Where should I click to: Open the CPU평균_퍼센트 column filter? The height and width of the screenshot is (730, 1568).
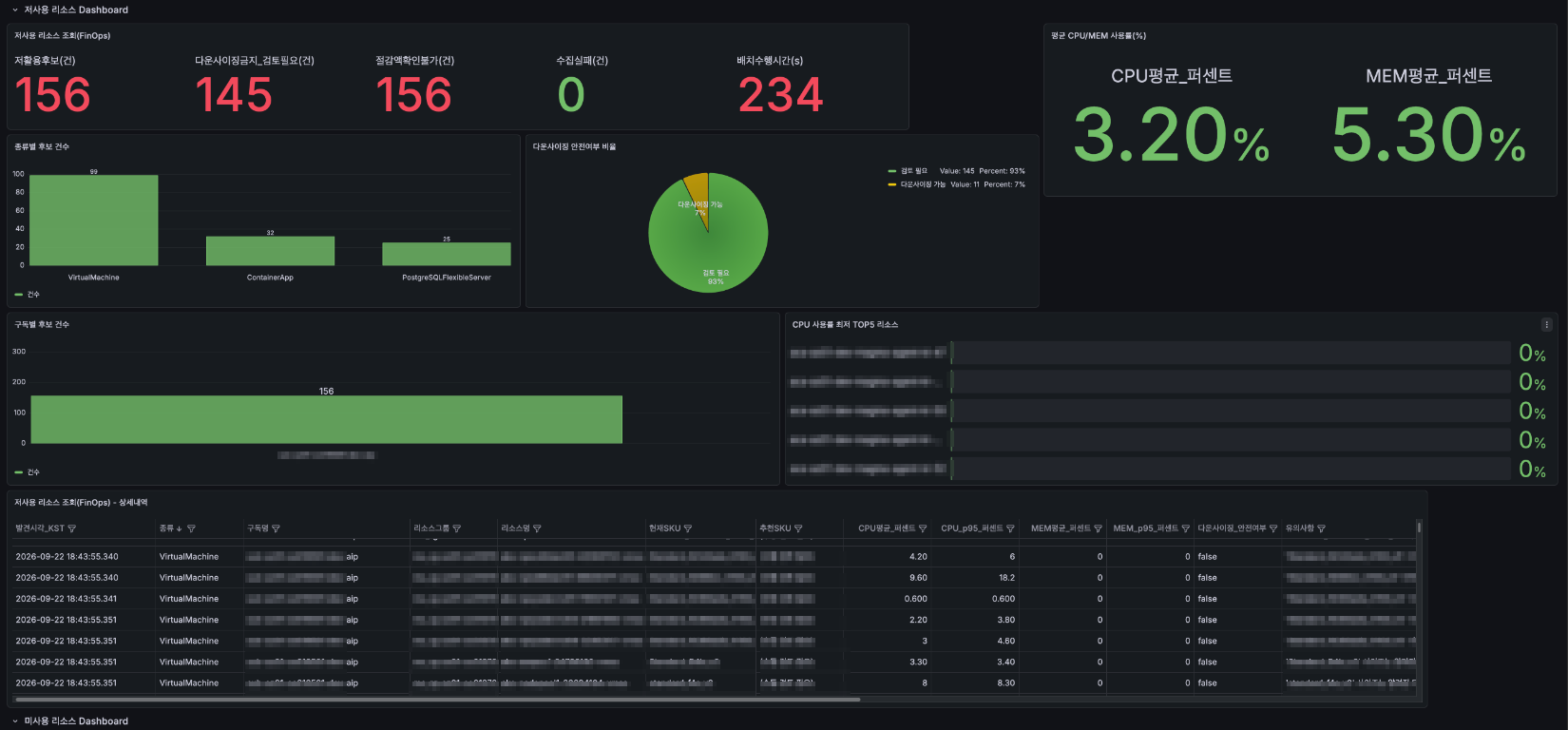[x=923, y=528]
